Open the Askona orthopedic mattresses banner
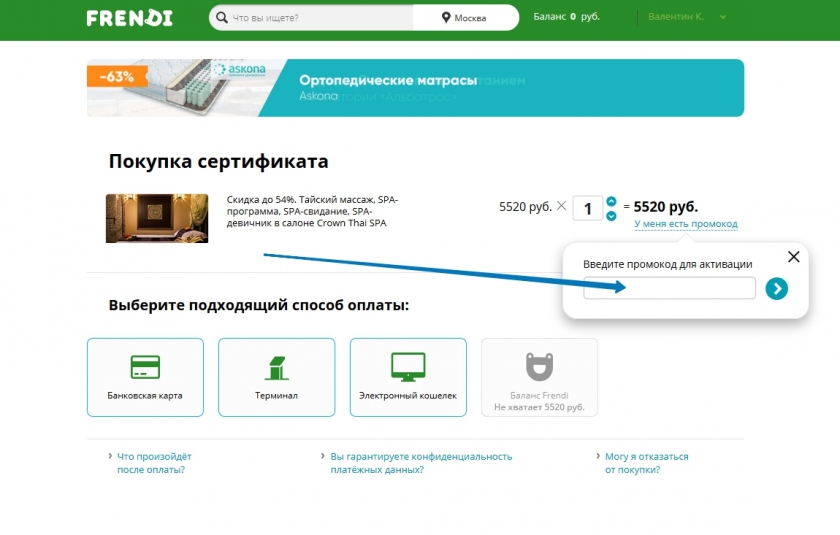 tap(415, 88)
